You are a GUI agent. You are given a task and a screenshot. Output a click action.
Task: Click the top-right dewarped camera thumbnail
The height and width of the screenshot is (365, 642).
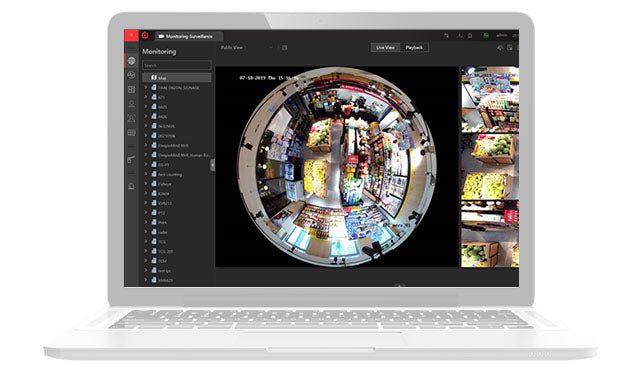pos(490,99)
